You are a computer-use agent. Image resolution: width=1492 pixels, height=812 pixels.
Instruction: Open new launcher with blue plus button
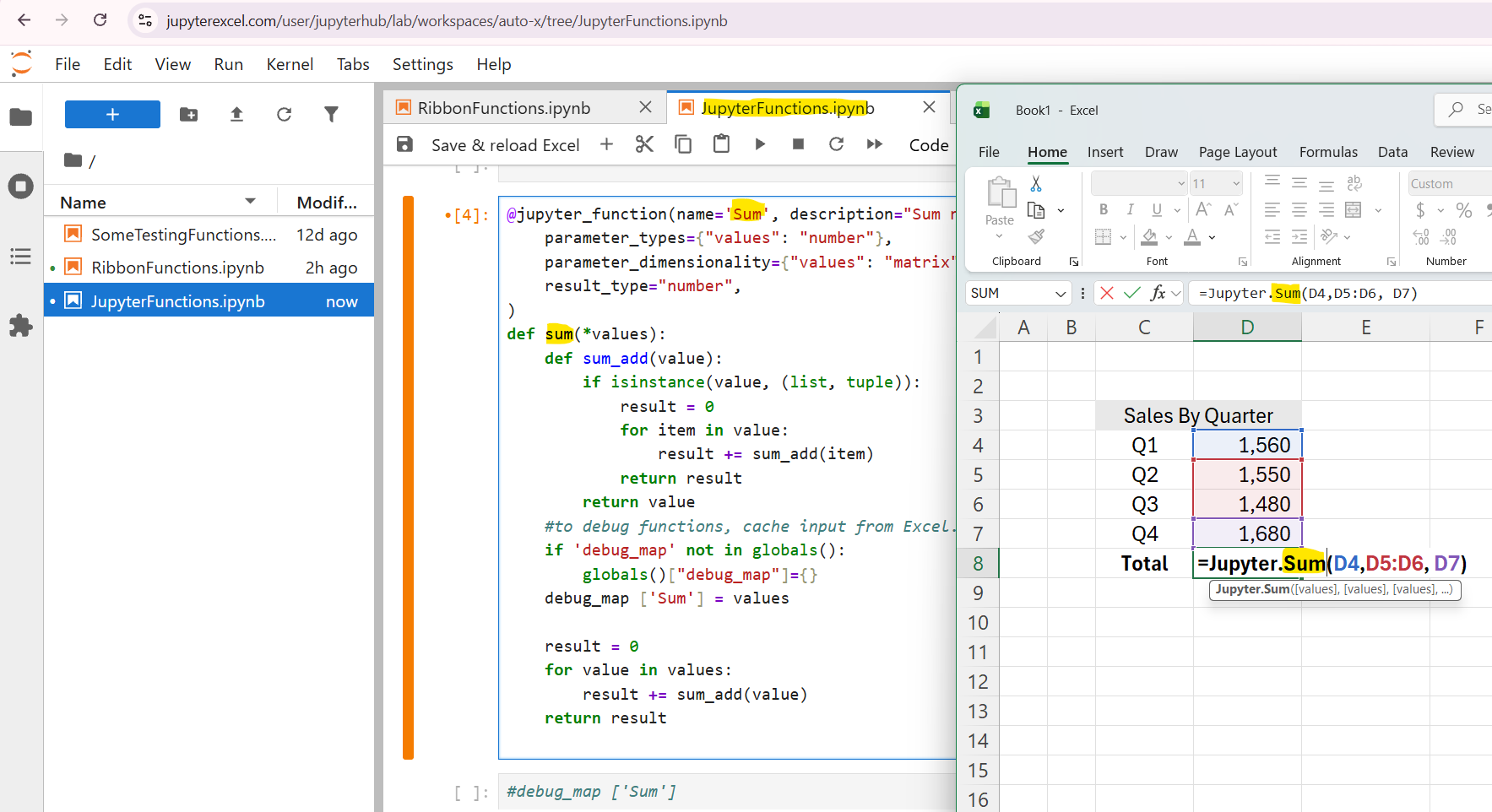coord(112,114)
